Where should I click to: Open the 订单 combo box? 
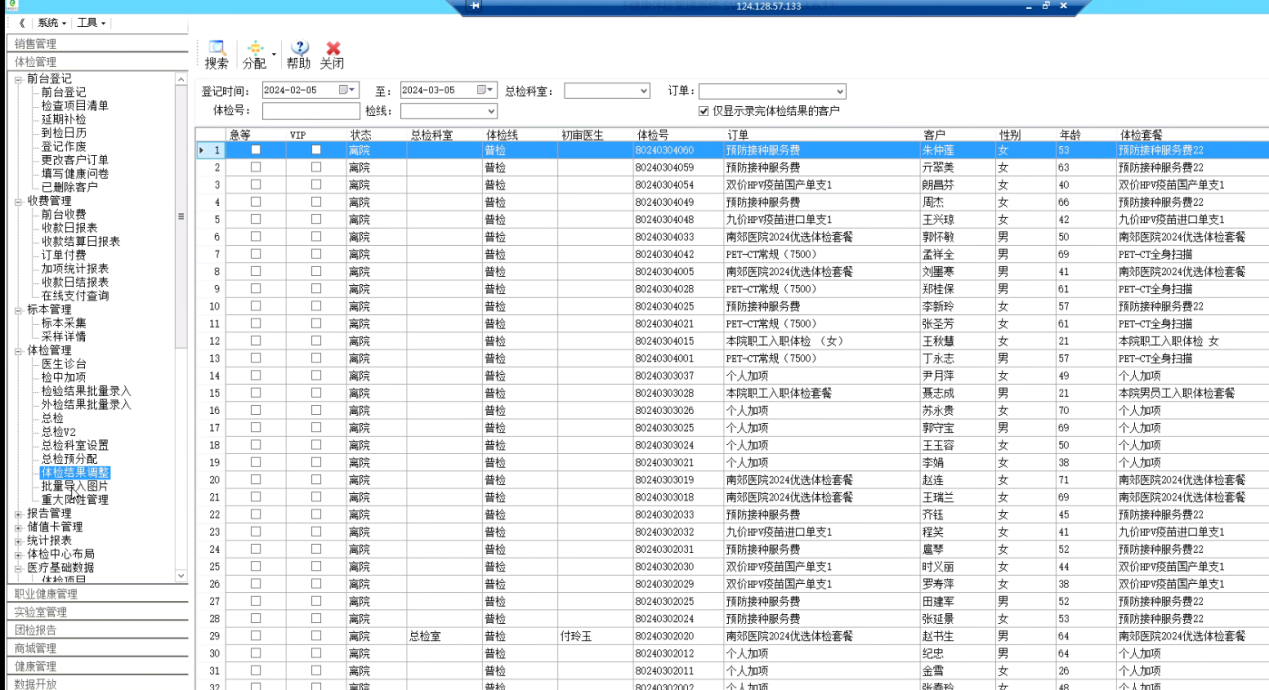(x=772, y=91)
